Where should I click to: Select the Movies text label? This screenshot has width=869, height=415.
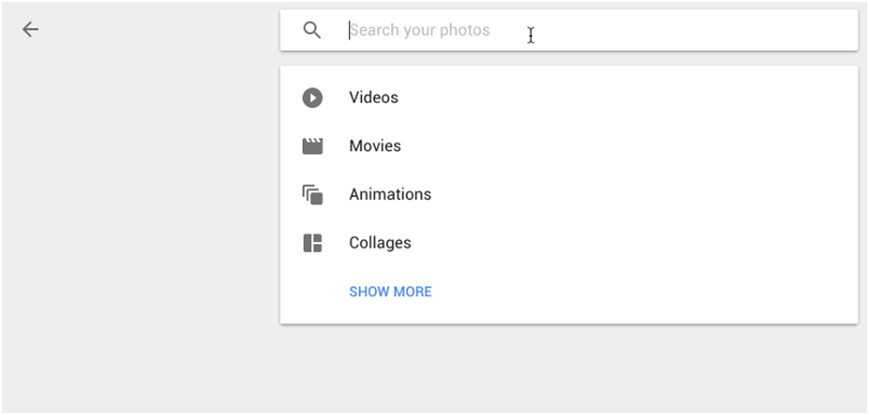tap(375, 146)
